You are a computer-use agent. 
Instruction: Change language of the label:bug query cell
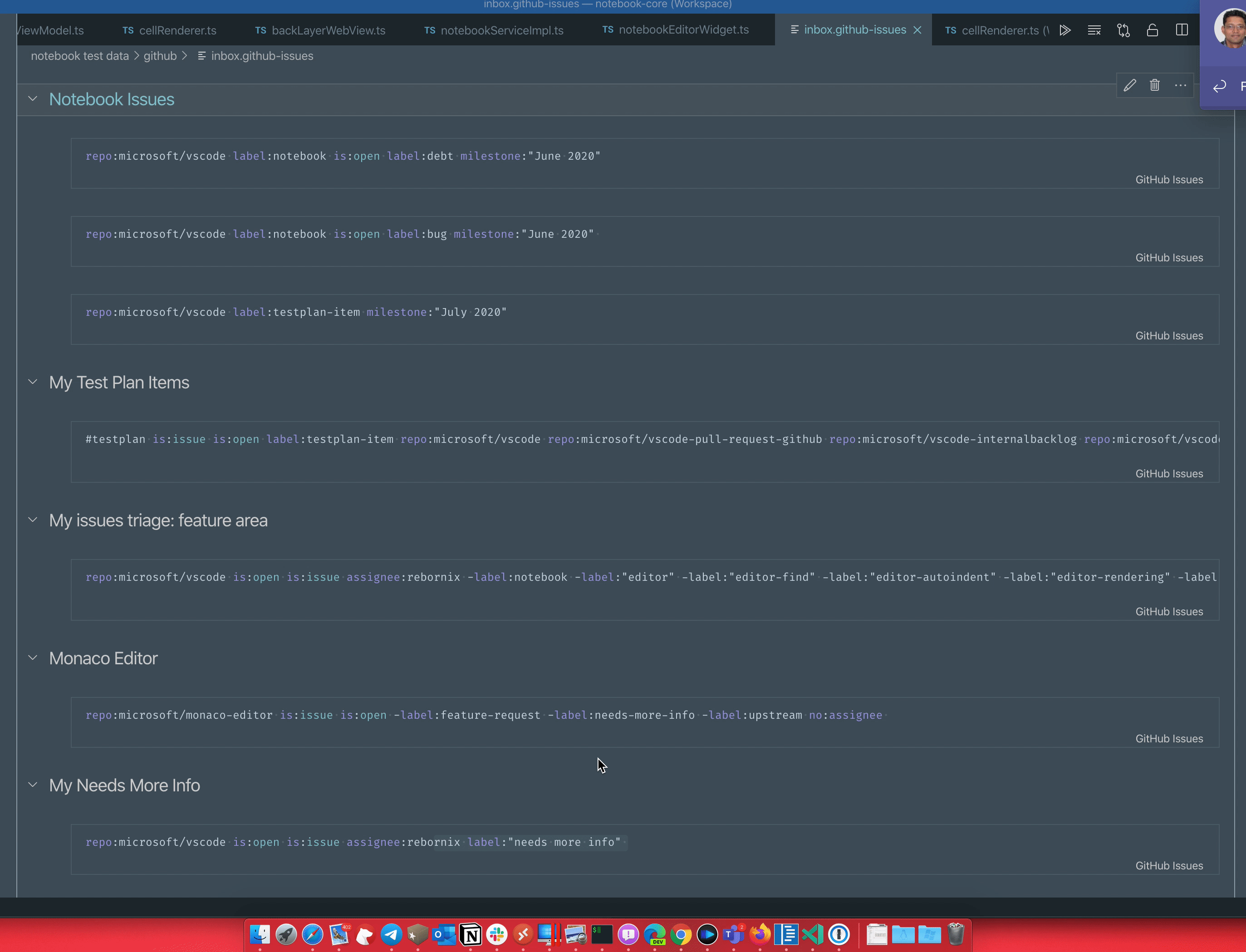tap(1169, 258)
